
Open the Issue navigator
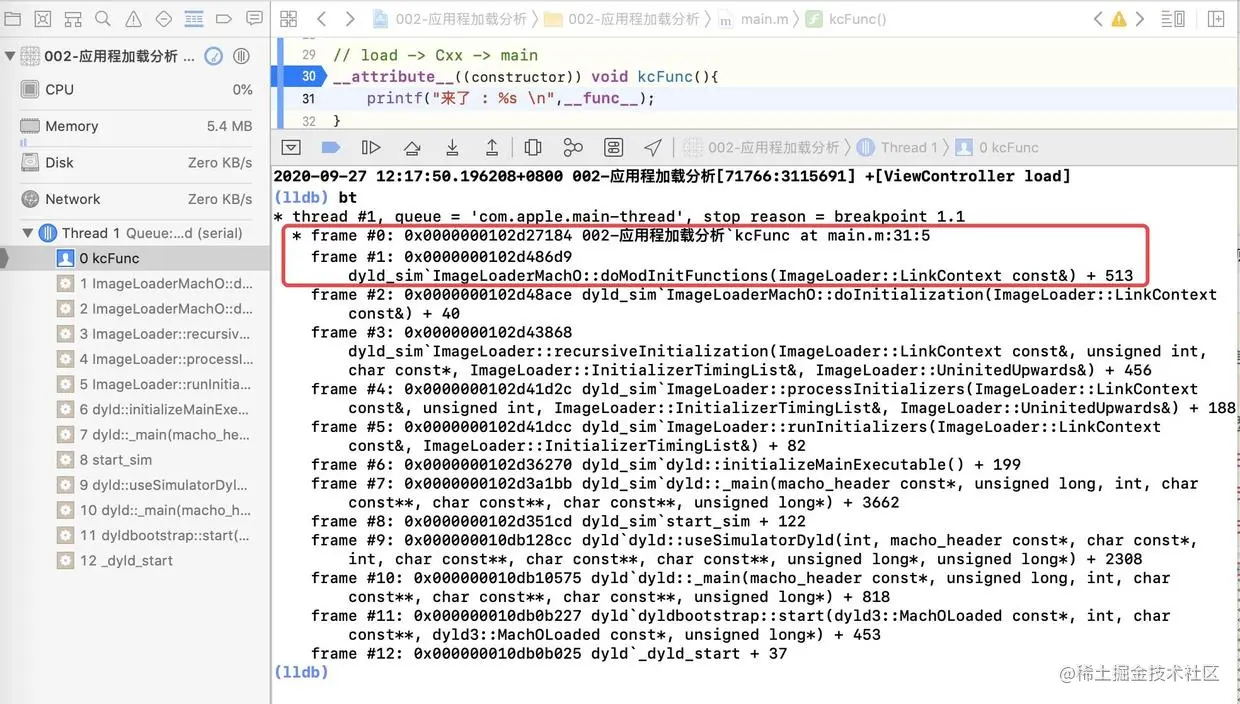(133, 18)
